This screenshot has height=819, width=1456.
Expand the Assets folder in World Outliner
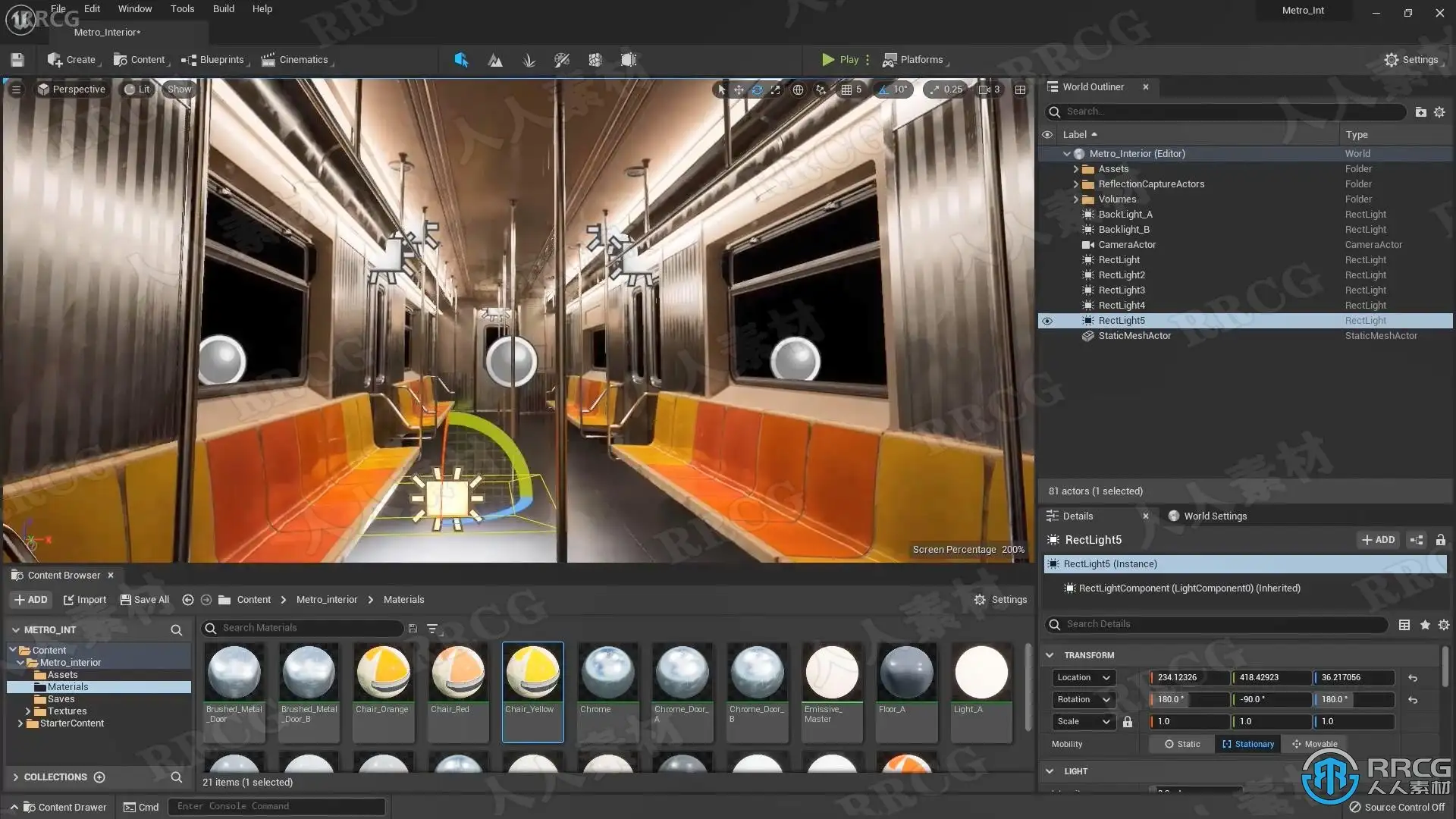point(1075,169)
